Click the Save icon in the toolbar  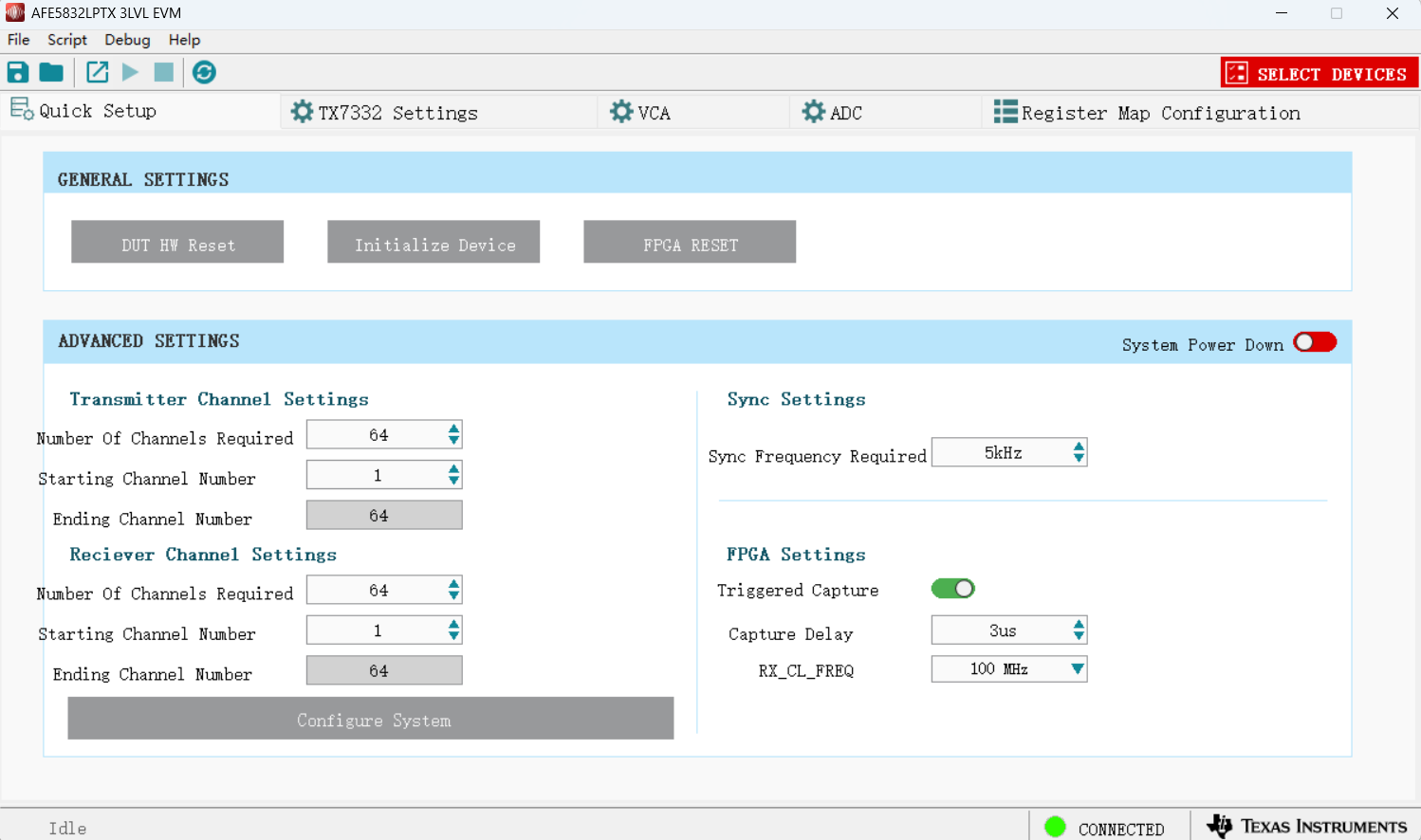click(x=18, y=72)
